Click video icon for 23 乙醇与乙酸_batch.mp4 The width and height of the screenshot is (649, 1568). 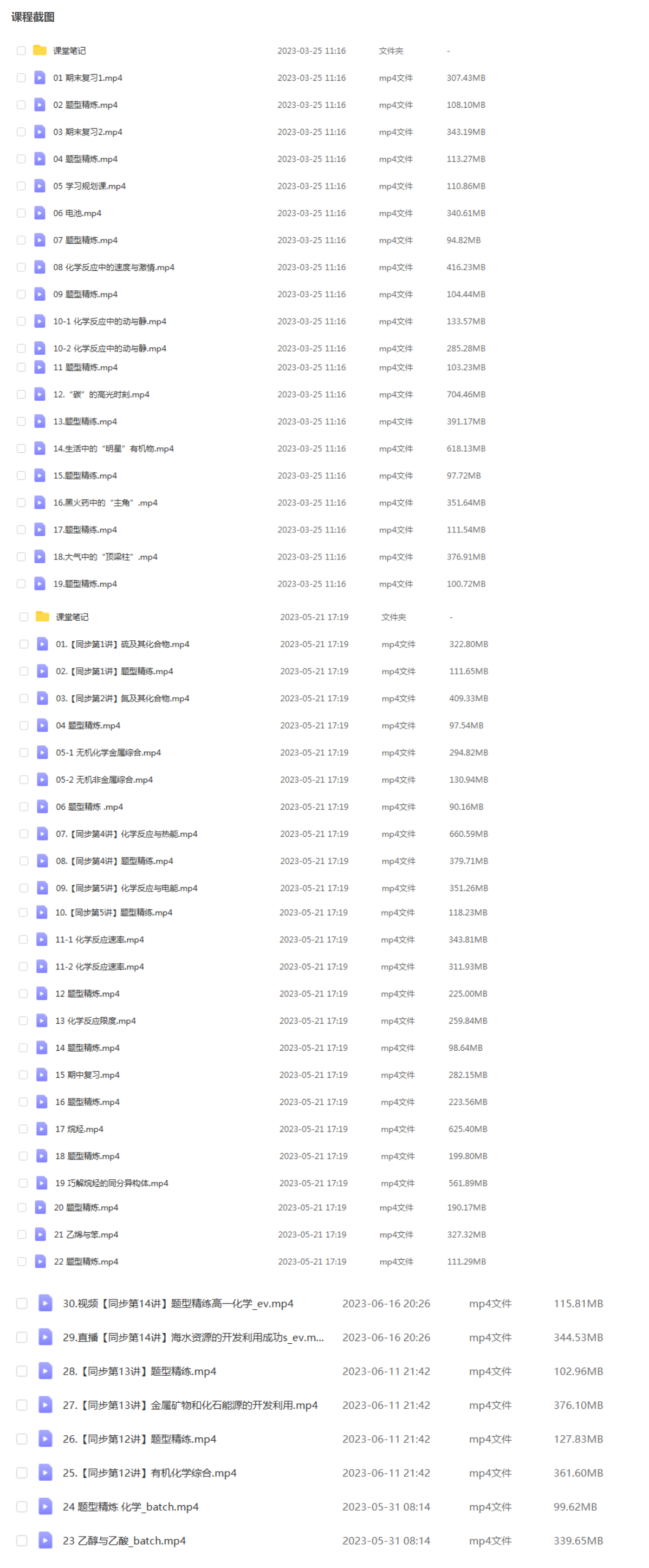click(45, 1539)
